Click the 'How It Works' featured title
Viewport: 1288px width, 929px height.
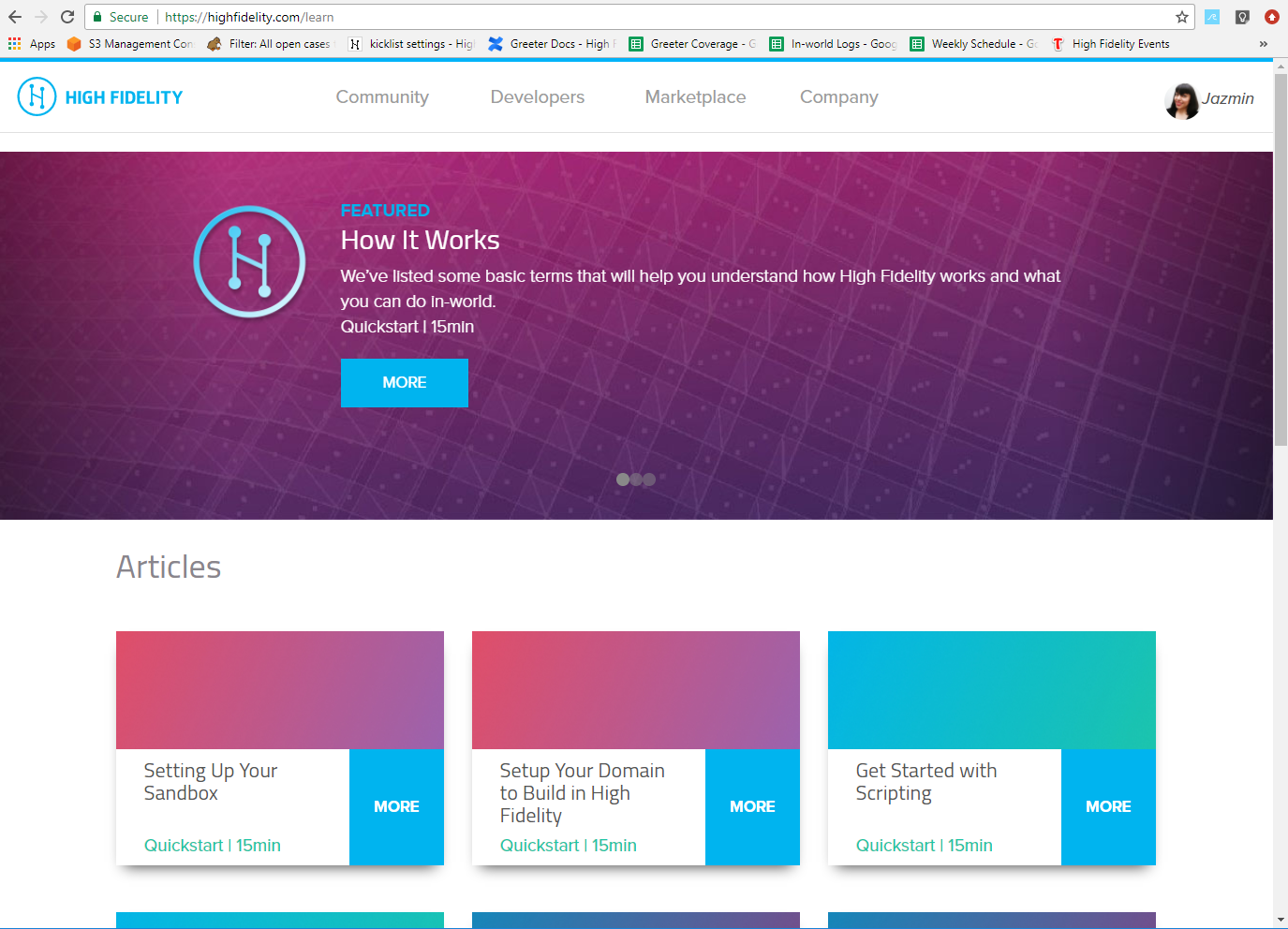[420, 240]
